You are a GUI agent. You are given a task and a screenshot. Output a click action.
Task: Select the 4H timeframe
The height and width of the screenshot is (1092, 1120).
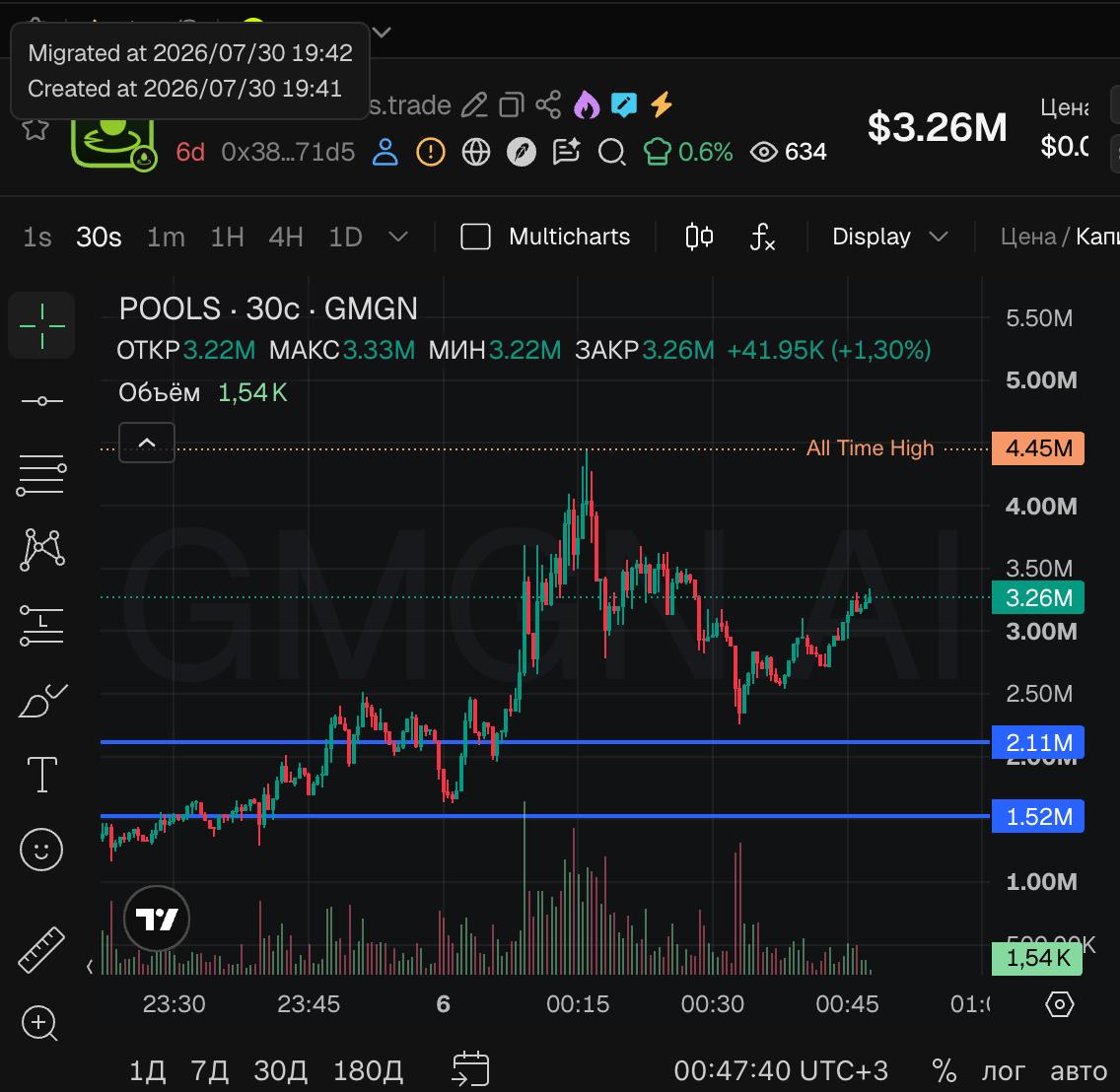tap(286, 237)
